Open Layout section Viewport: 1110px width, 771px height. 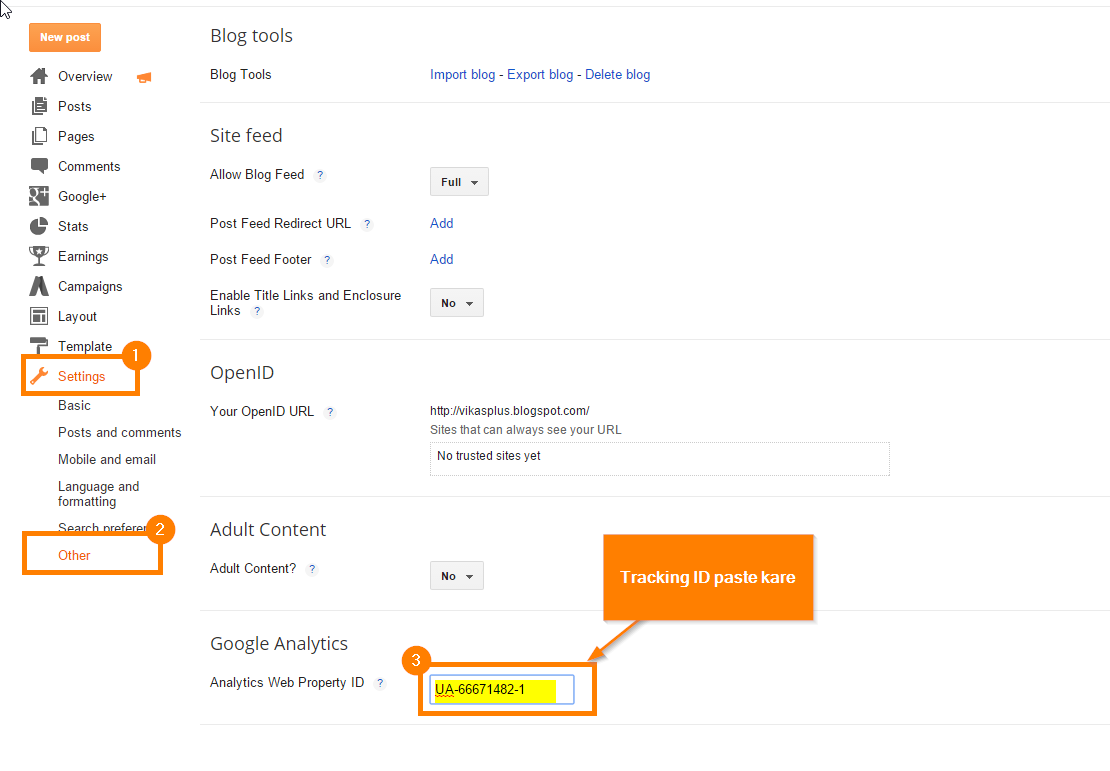[x=77, y=316]
